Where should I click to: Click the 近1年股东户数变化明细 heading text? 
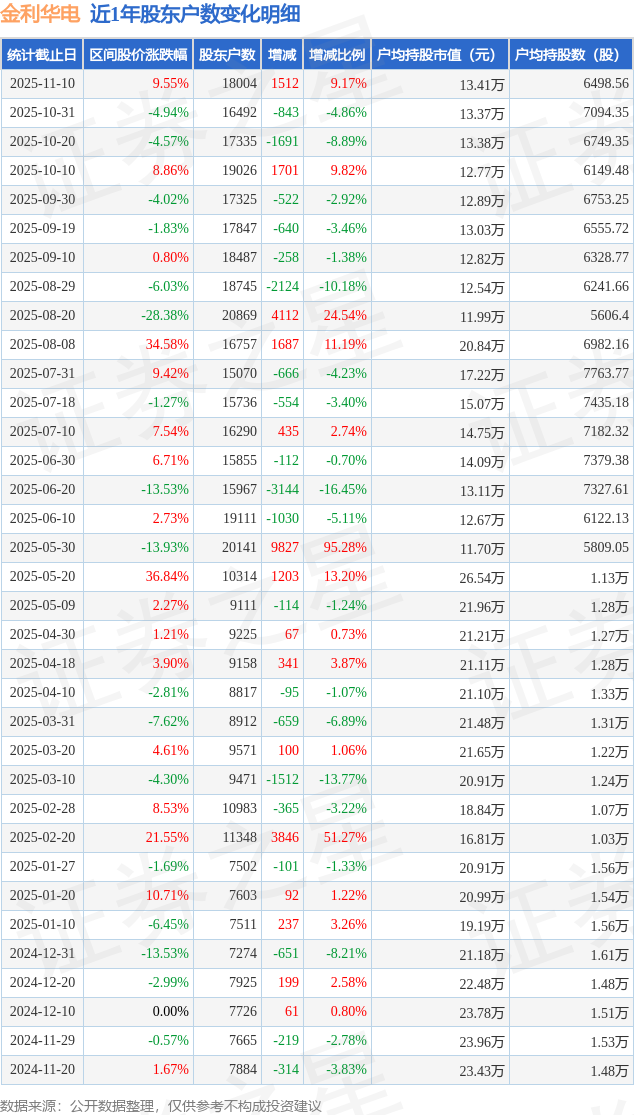pyautogui.click(x=194, y=15)
